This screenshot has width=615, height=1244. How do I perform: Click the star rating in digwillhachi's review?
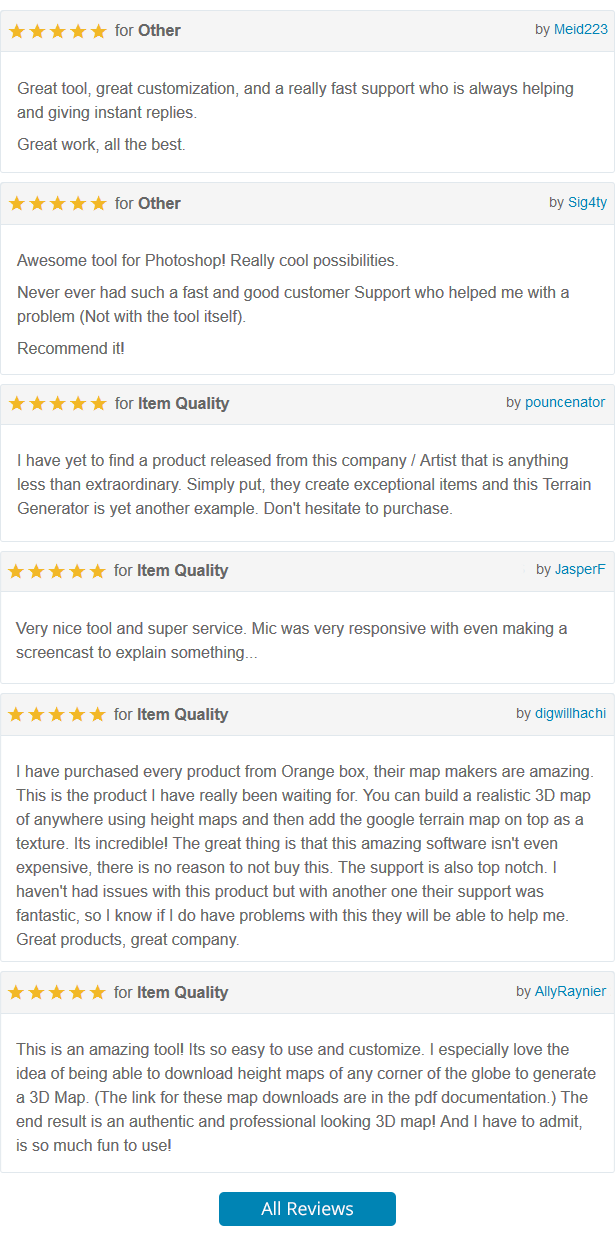[x=56, y=715]
